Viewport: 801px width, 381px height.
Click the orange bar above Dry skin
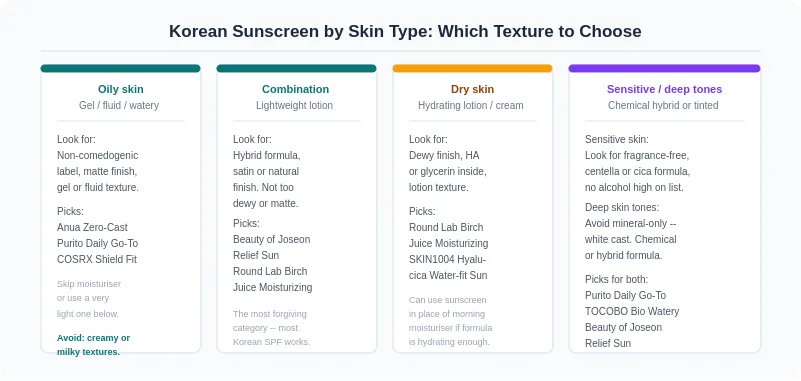[x=473, y=68]
